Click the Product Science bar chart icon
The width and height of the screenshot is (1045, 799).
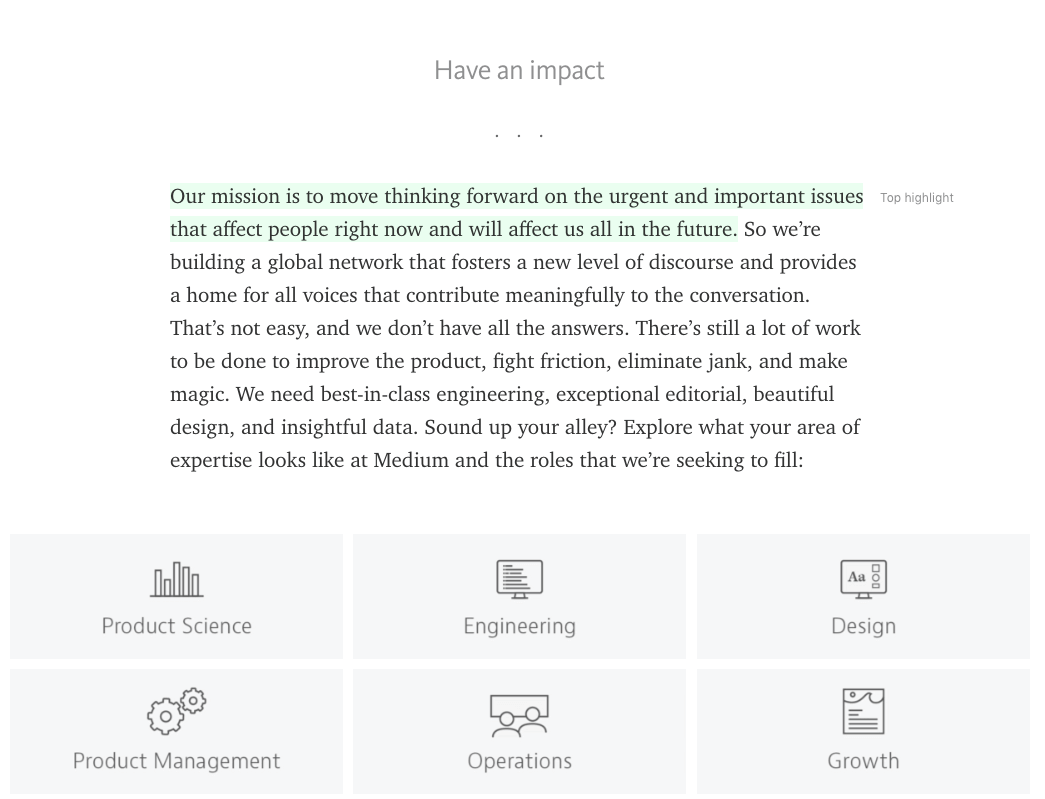coord(177,579)
